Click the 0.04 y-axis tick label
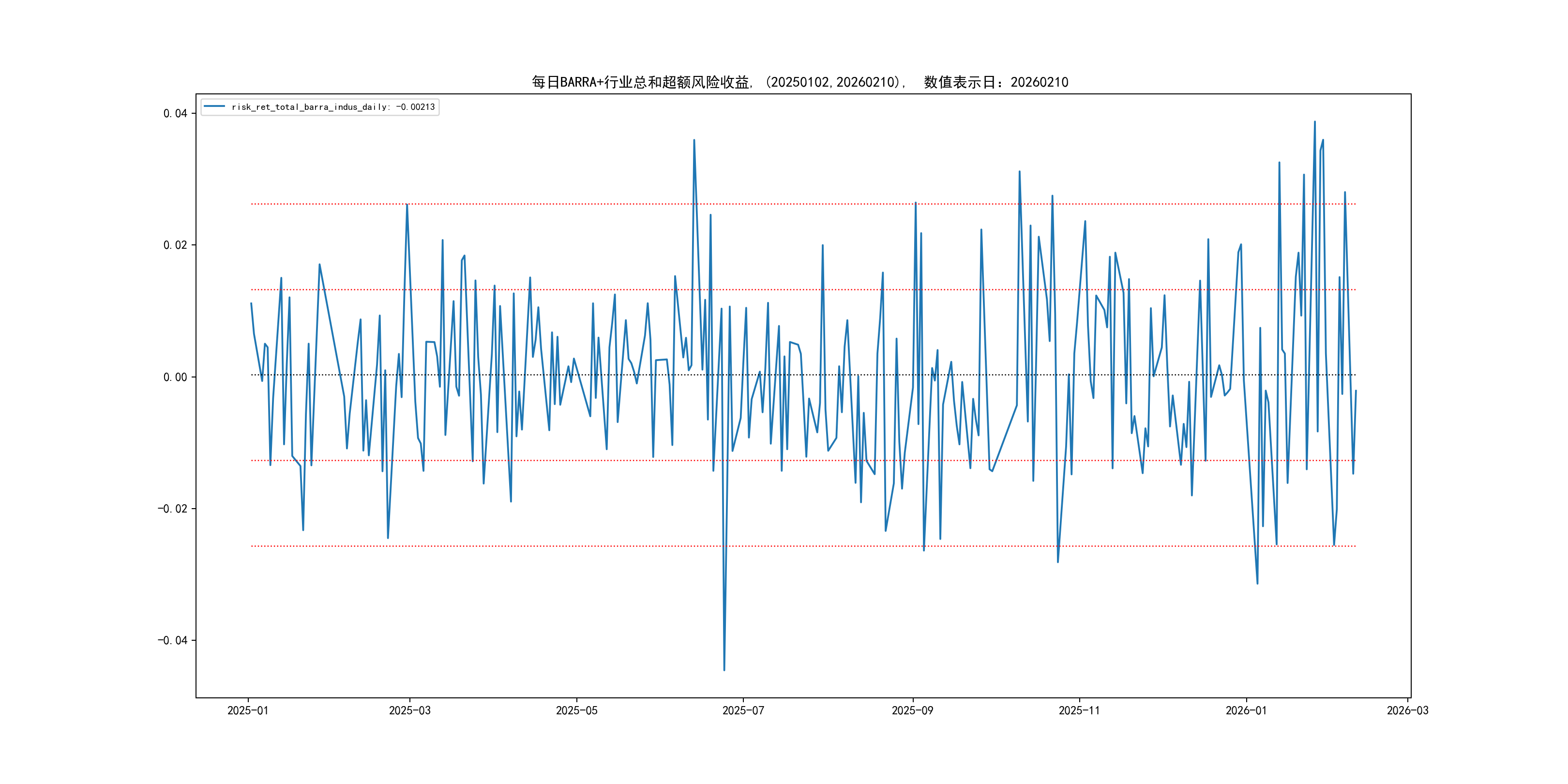The width and height of the screenshot is (1568, 784). pos(175,113)
